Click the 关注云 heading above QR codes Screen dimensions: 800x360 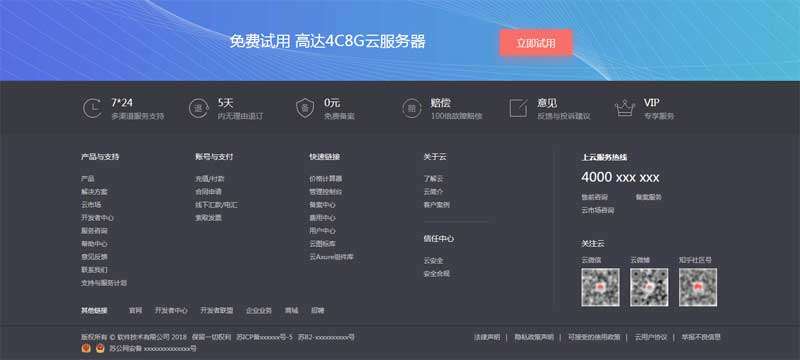click(x=593, y=244)
